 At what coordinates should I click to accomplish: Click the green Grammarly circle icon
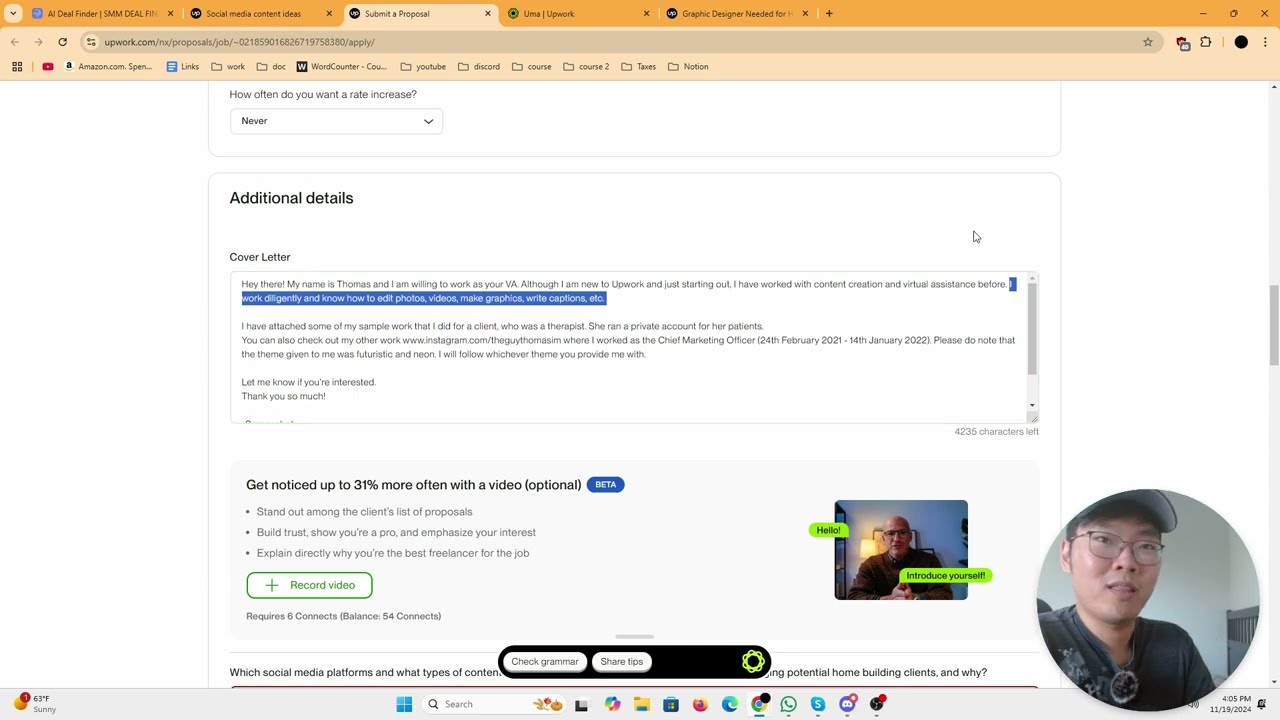click(x=753, y=661)
